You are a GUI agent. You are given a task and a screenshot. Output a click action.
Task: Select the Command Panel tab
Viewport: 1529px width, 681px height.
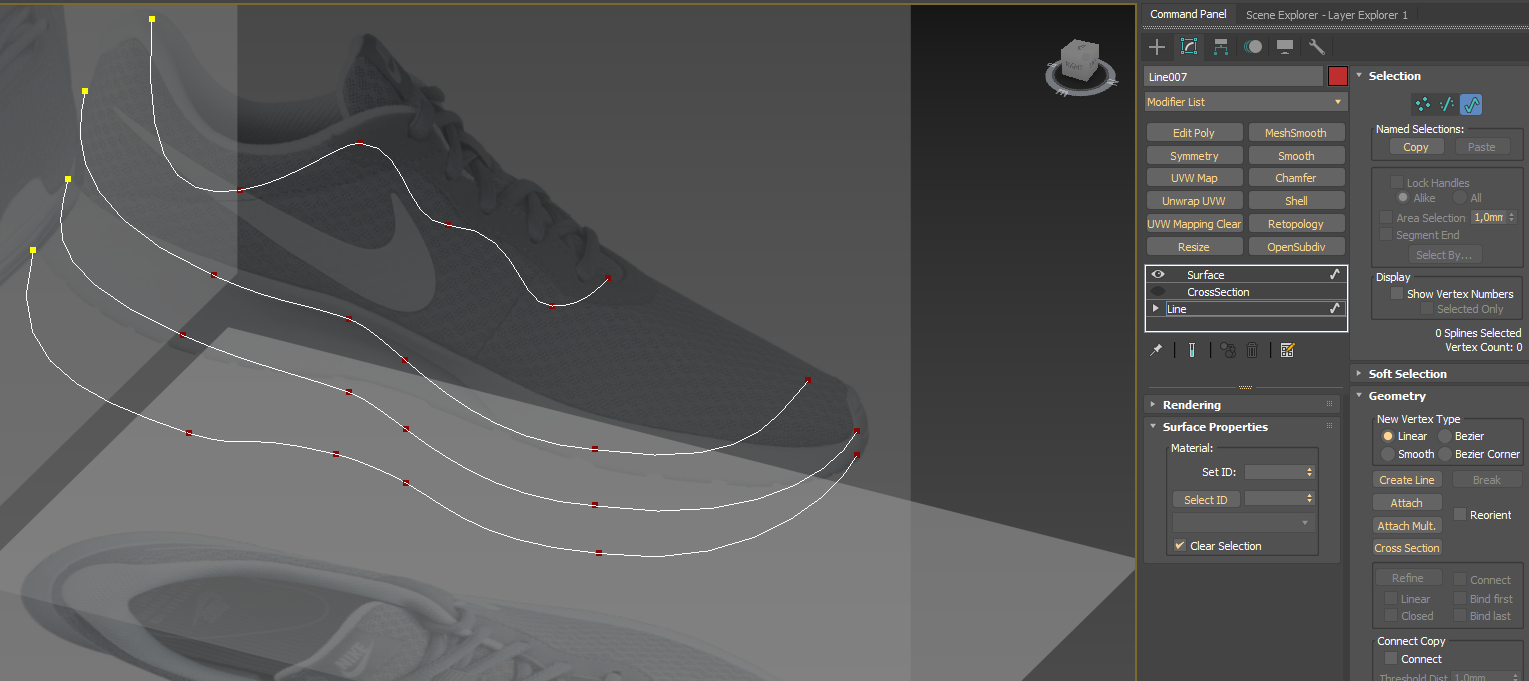click(1188, 14)
